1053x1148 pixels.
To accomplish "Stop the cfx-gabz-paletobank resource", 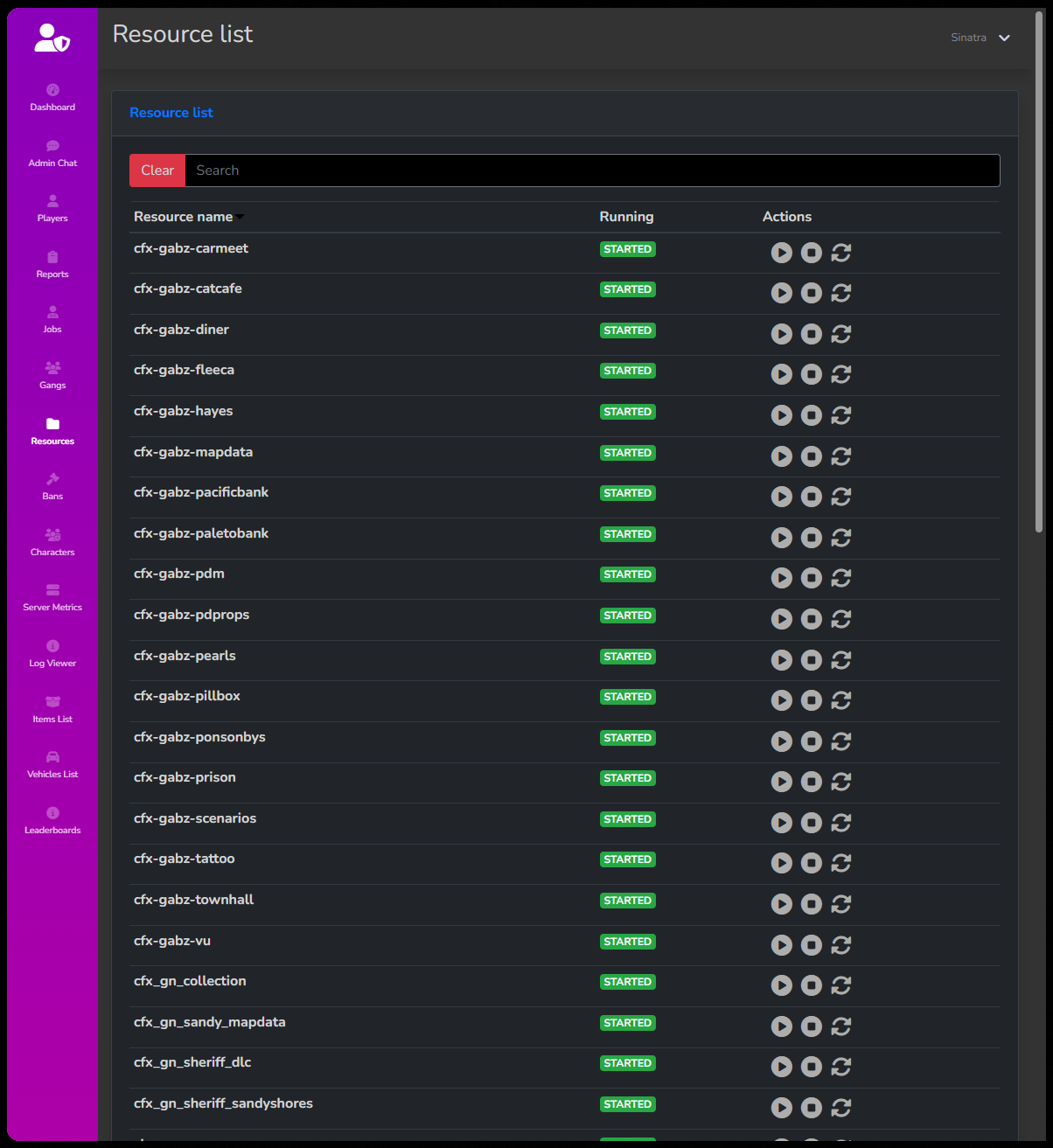I will coord(812,538).
